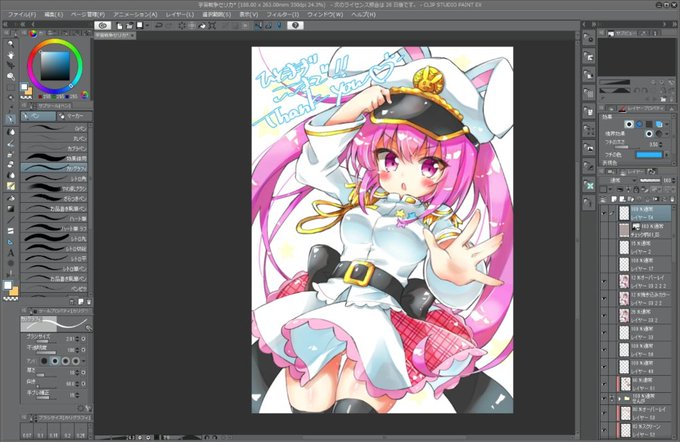This screenshot has height=442, width=680.
Task: Open the 通常 blending mode dropdown
Action: point(619,180)
